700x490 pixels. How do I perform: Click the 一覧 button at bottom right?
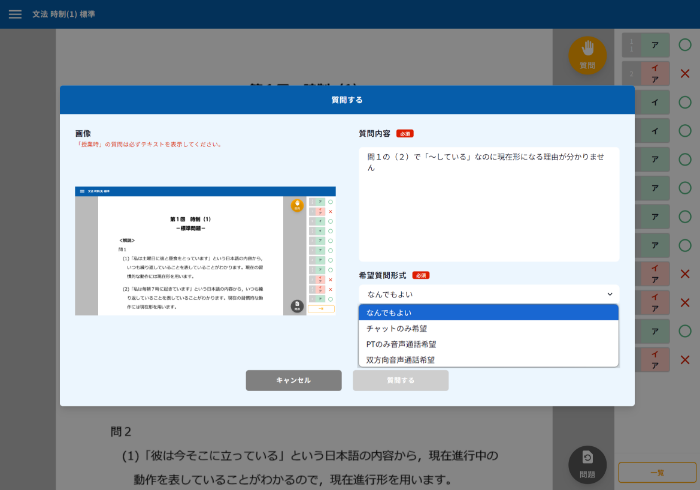656,472
